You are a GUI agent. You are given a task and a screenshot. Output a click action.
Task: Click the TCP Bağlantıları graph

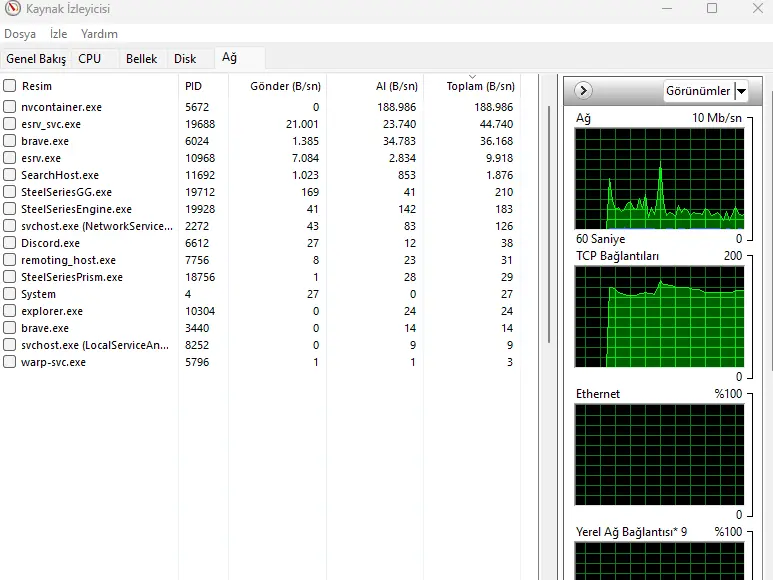[659, 317]
